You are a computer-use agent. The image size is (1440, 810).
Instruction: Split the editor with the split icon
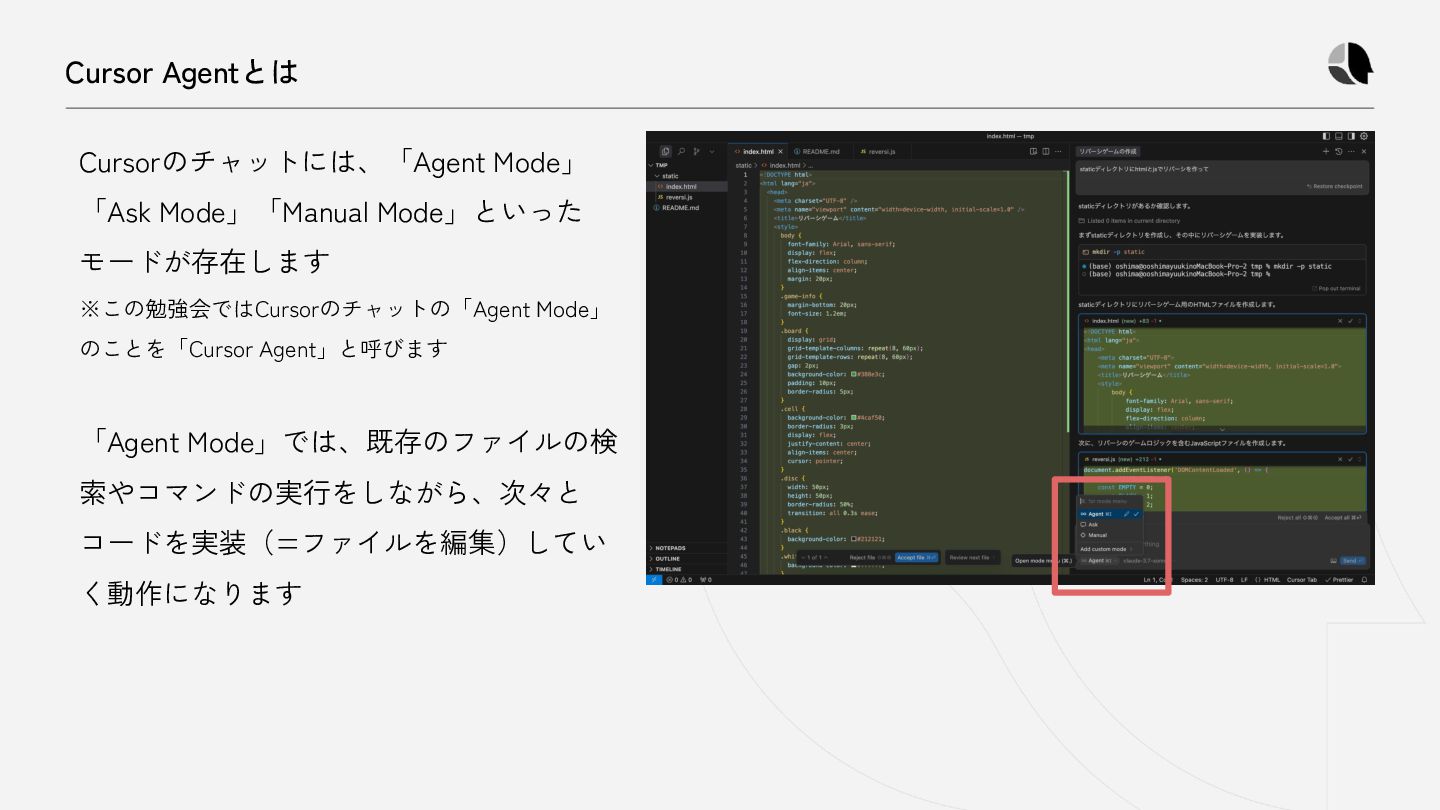(x=1046, y=151)
